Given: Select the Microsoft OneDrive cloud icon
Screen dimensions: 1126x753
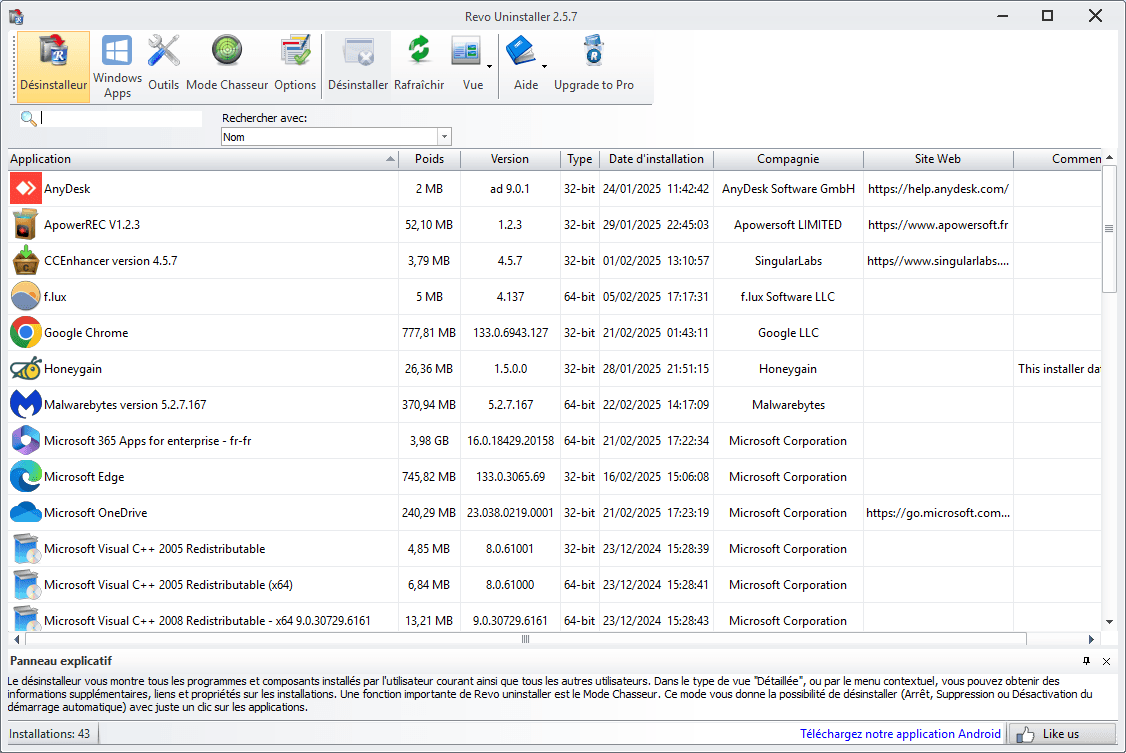Looking at the screenshot, I should click(26, 513).
